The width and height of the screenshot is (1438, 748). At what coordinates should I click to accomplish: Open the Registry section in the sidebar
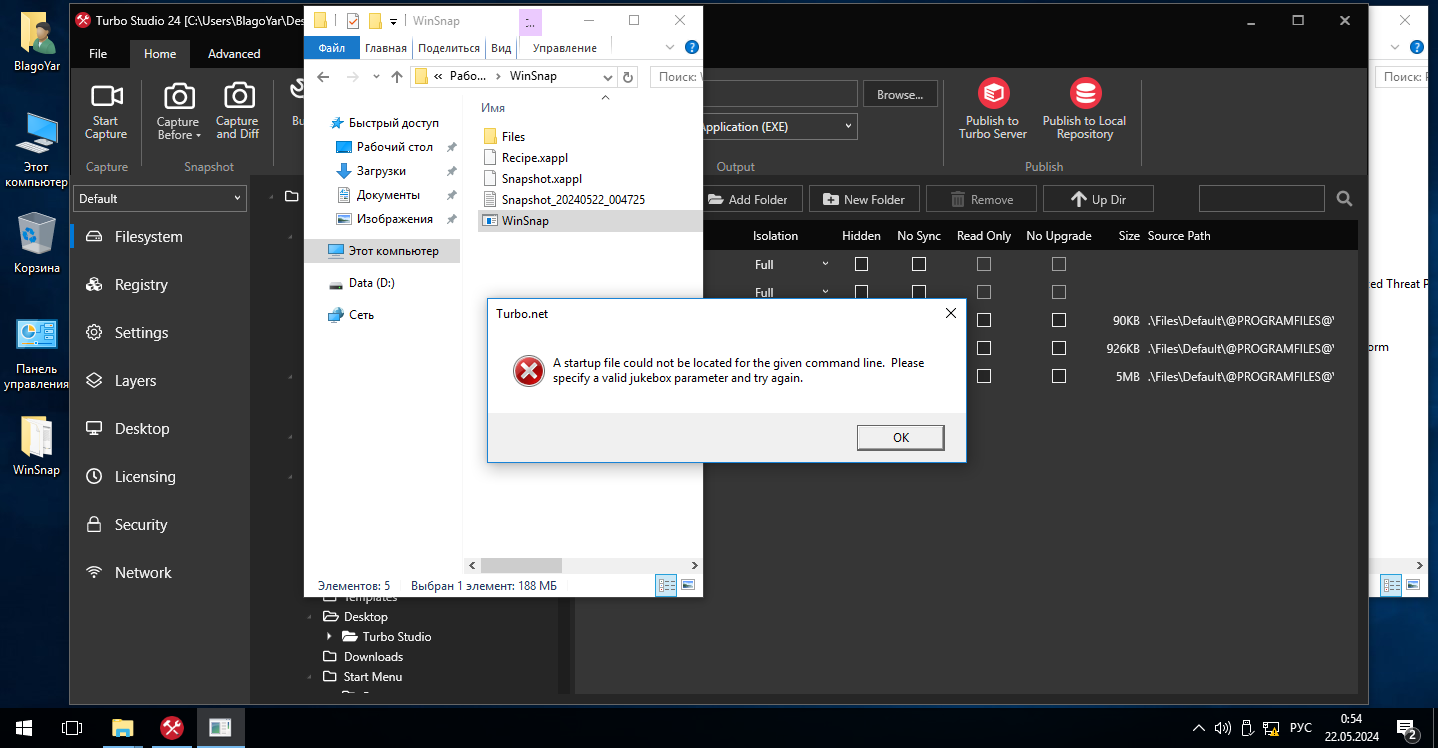point(141,285)
